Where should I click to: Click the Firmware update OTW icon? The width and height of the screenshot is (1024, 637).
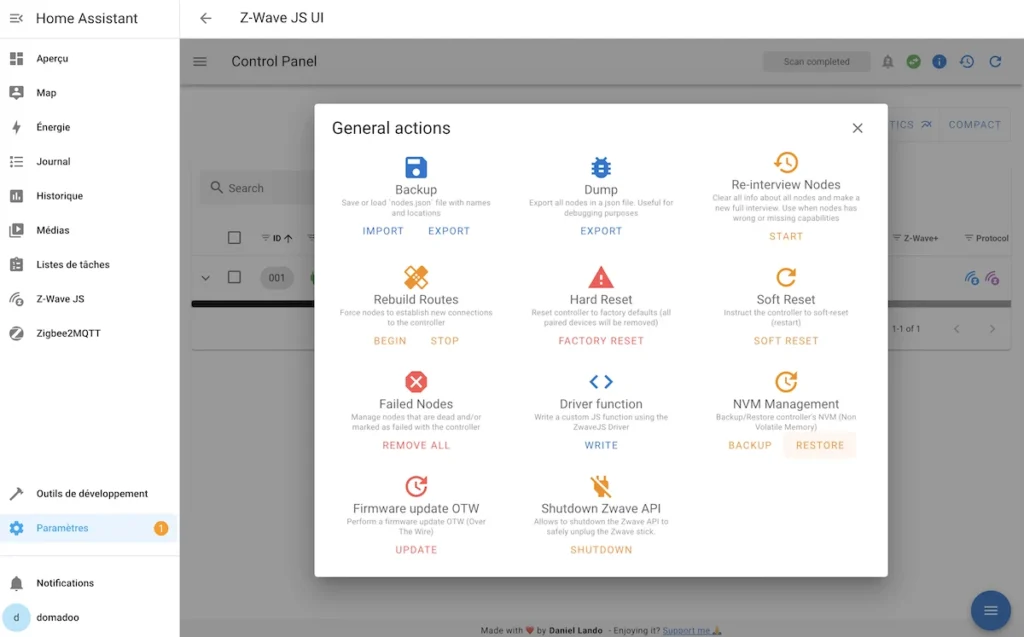416,486
